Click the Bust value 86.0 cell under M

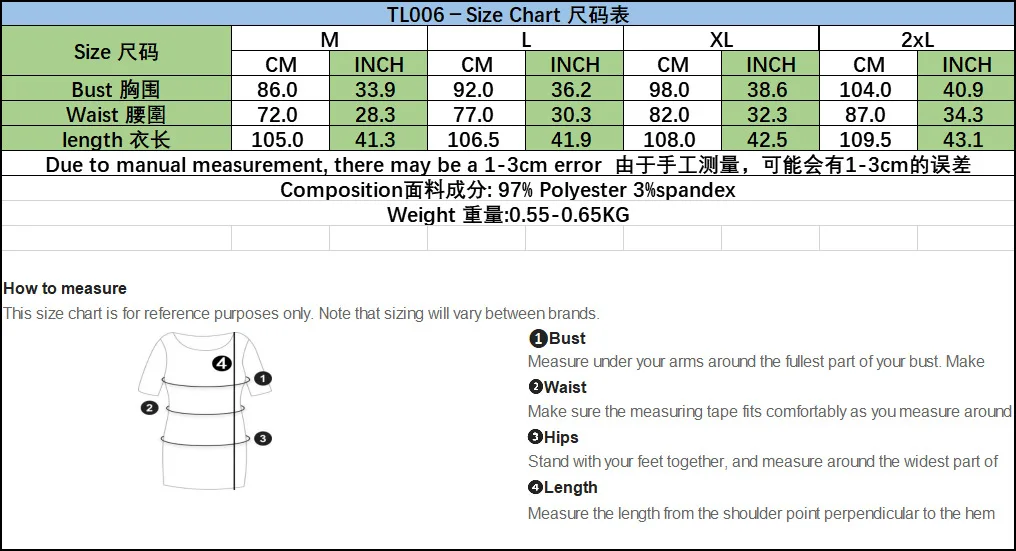(281, 89)
